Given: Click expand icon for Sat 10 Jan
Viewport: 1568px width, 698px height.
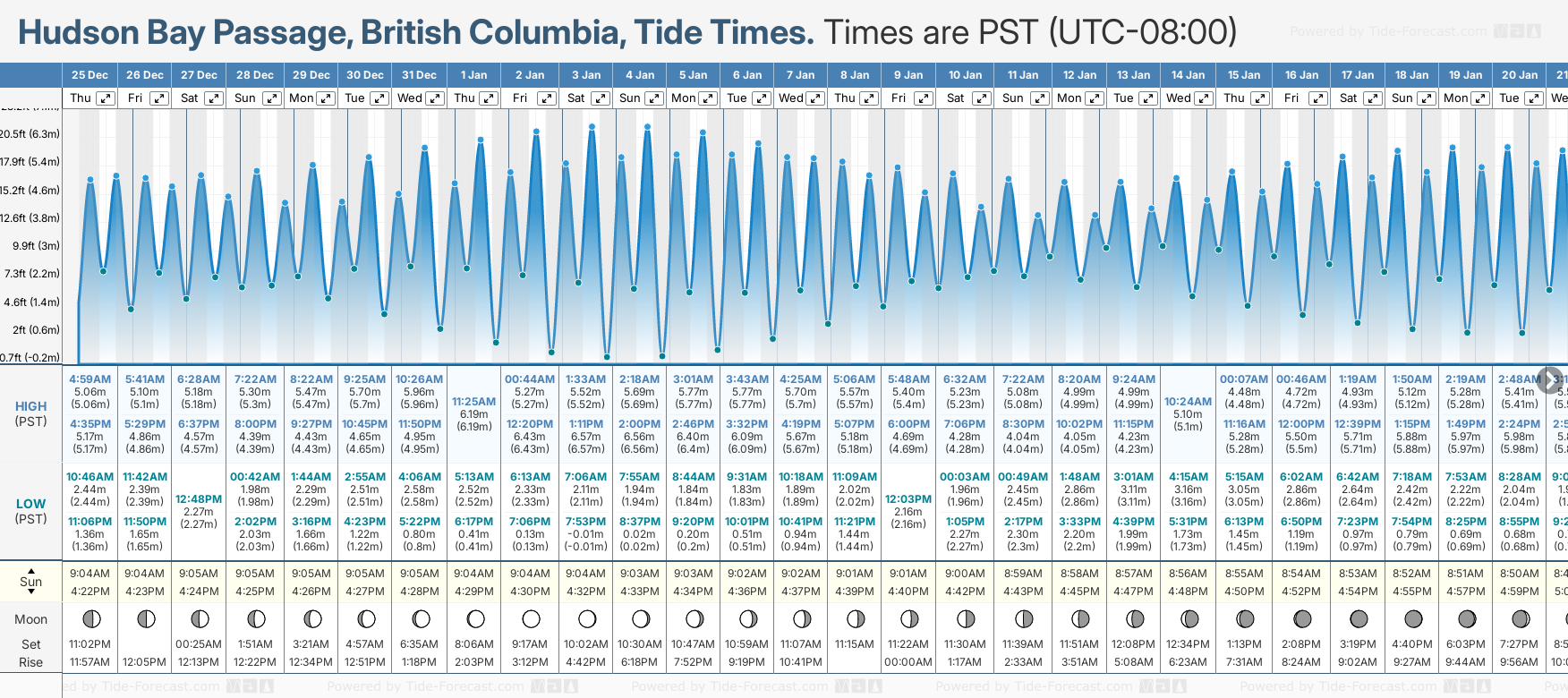Looking at the screenshot, I should 981,98.
